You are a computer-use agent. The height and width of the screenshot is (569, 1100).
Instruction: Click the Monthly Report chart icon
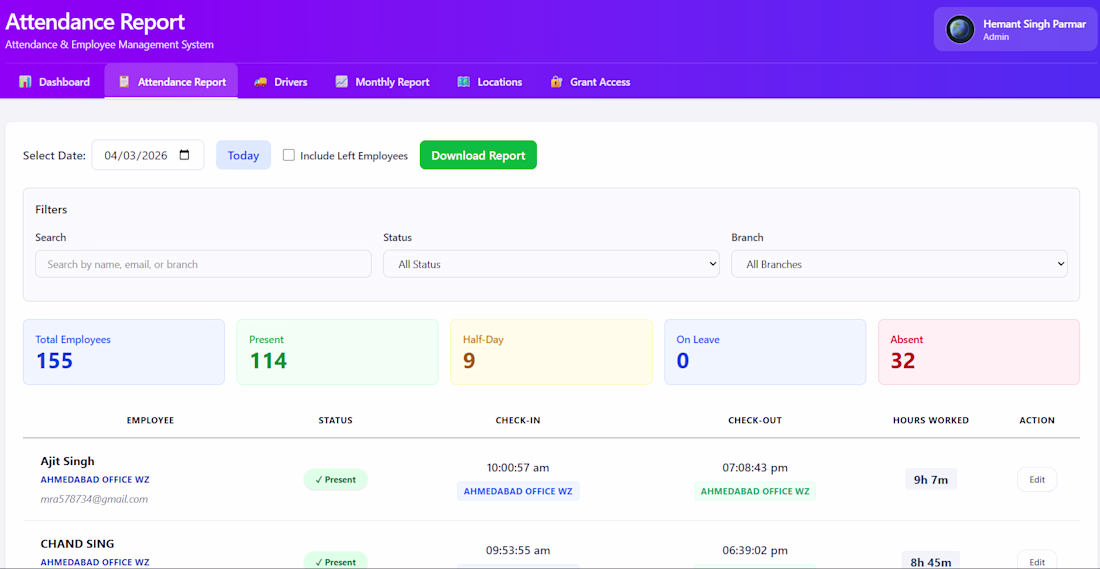(342, 82)
